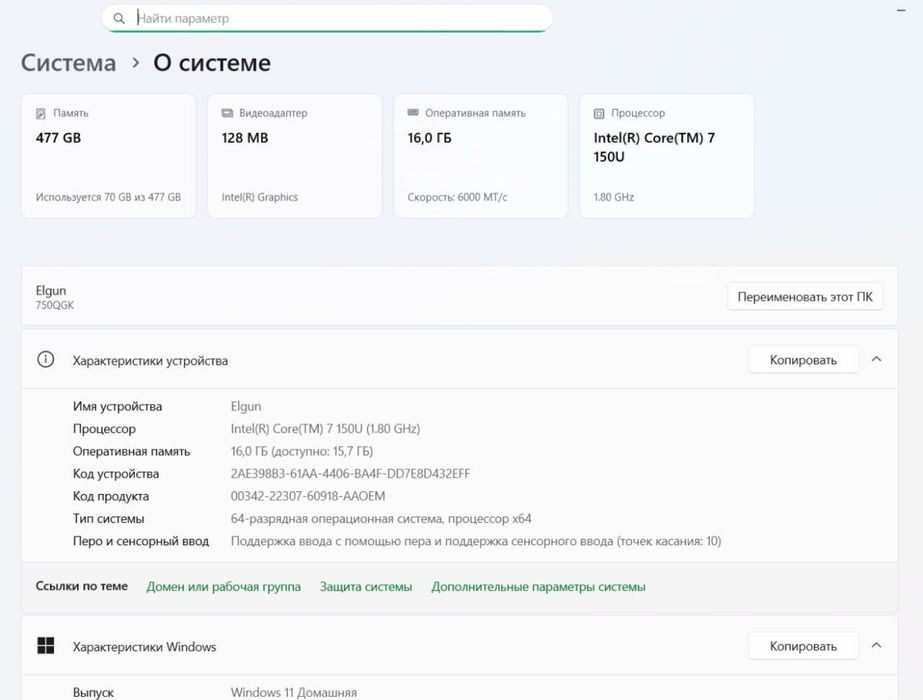Collapse the Характеристики Windows section chevron
Screen dimensions: 923x700
point(876,646)
